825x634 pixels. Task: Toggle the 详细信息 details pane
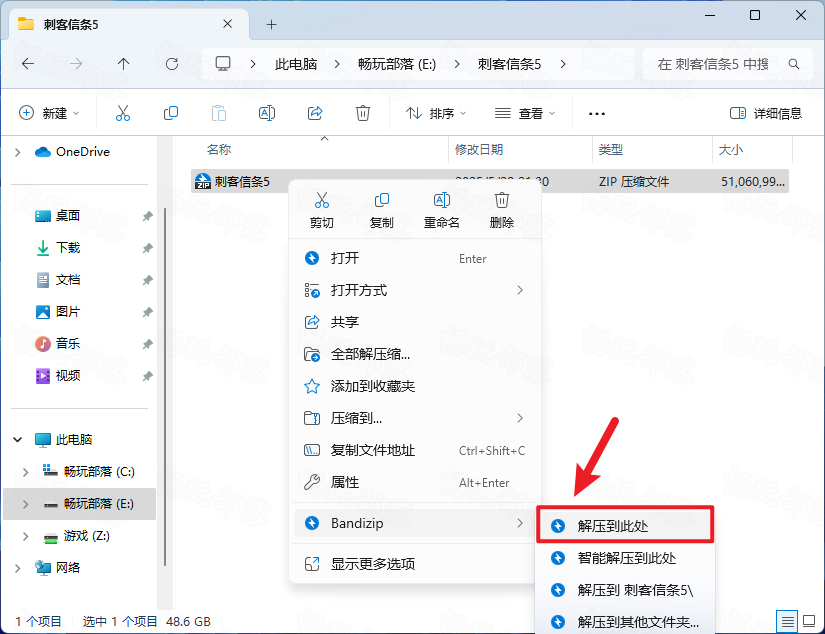click(x=766, y=113)
